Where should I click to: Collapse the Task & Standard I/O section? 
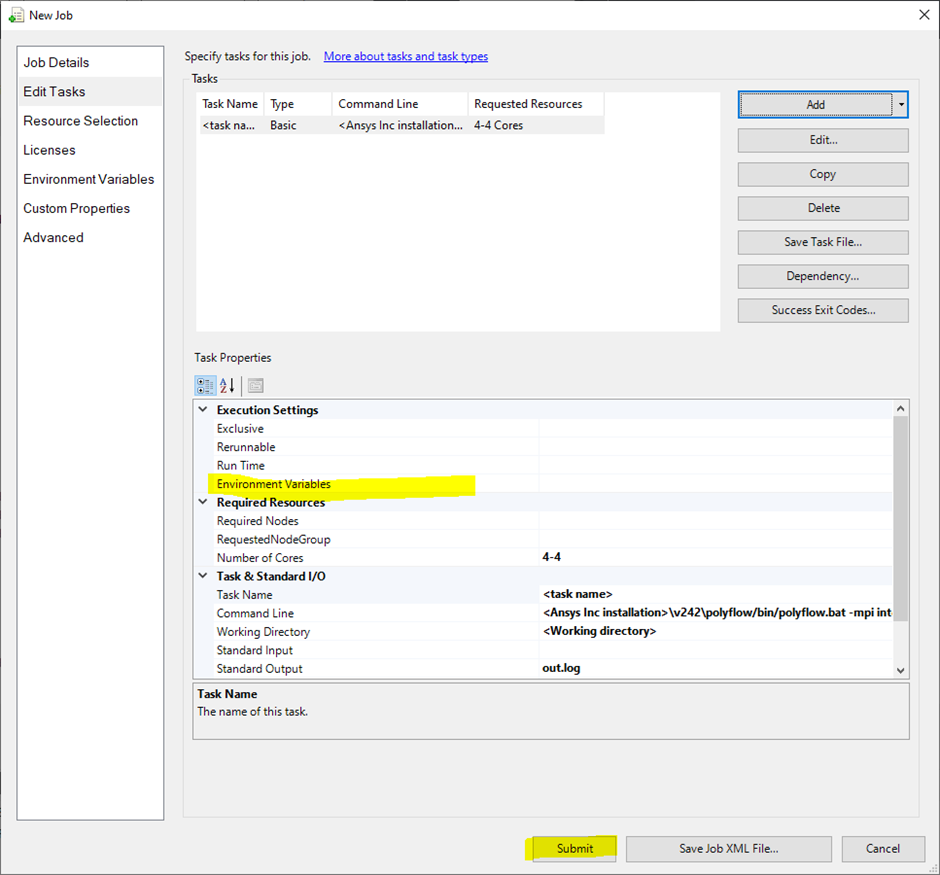pyautogui.click(x=204, y=576)
